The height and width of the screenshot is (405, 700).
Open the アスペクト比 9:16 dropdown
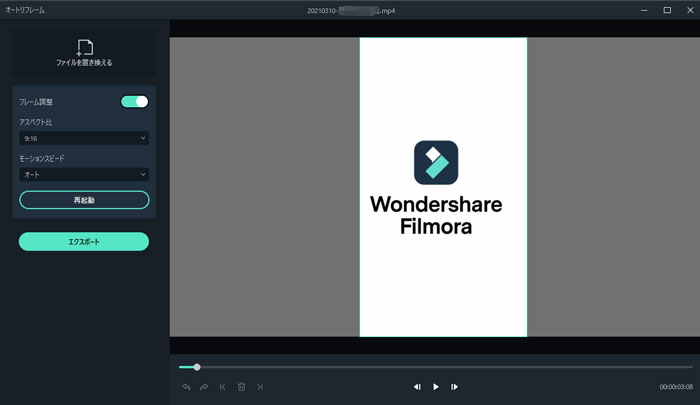(84, 138)
